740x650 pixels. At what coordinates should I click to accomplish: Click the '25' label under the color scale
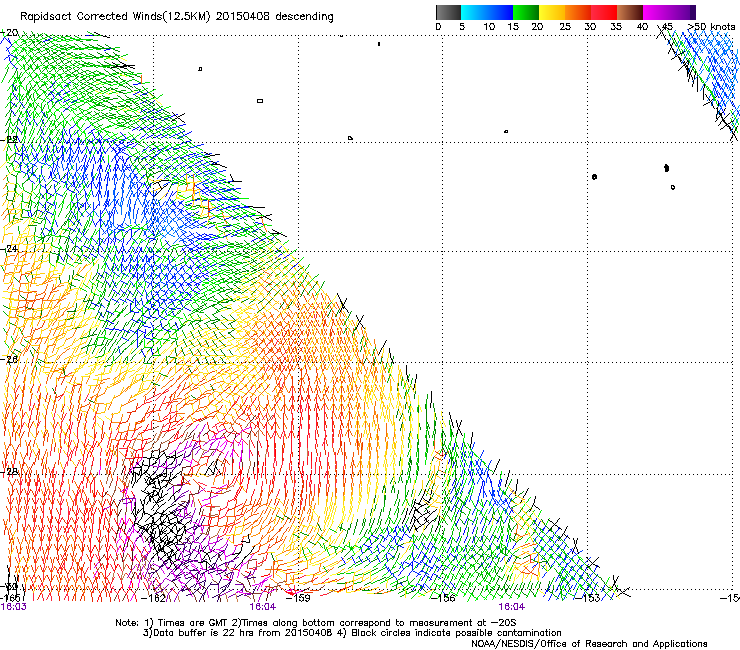point(565,27)
